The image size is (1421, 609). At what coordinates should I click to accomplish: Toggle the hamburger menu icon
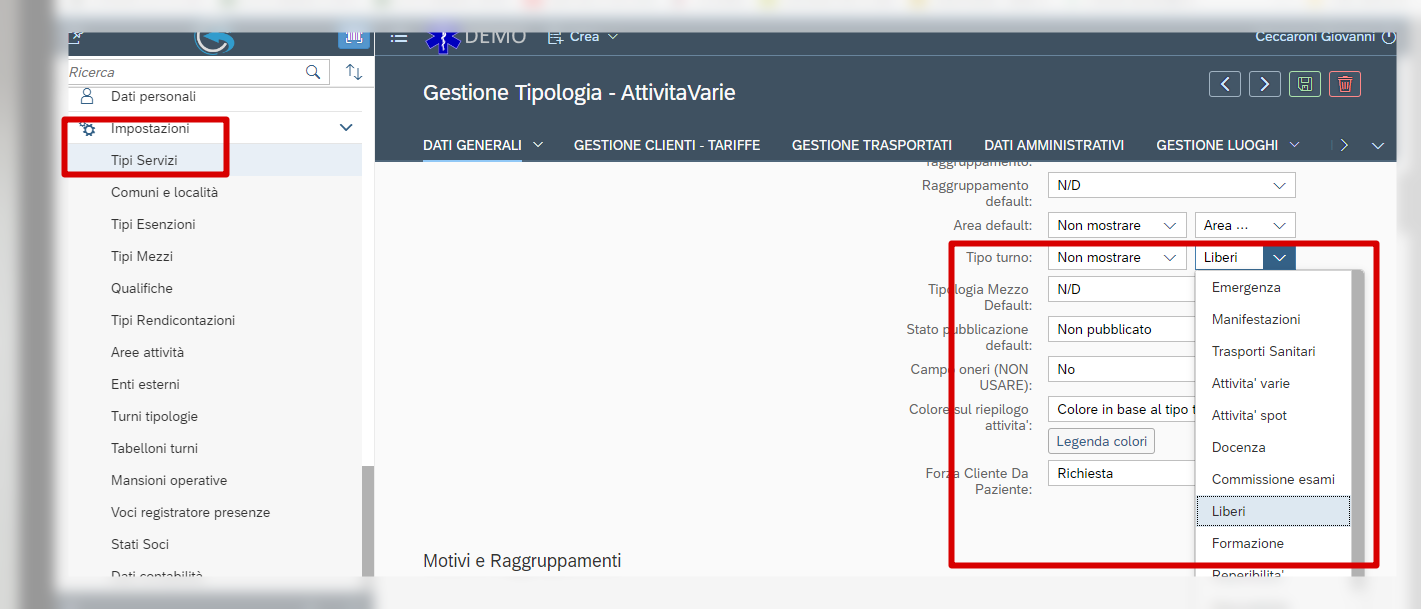(x=399, y=37)
